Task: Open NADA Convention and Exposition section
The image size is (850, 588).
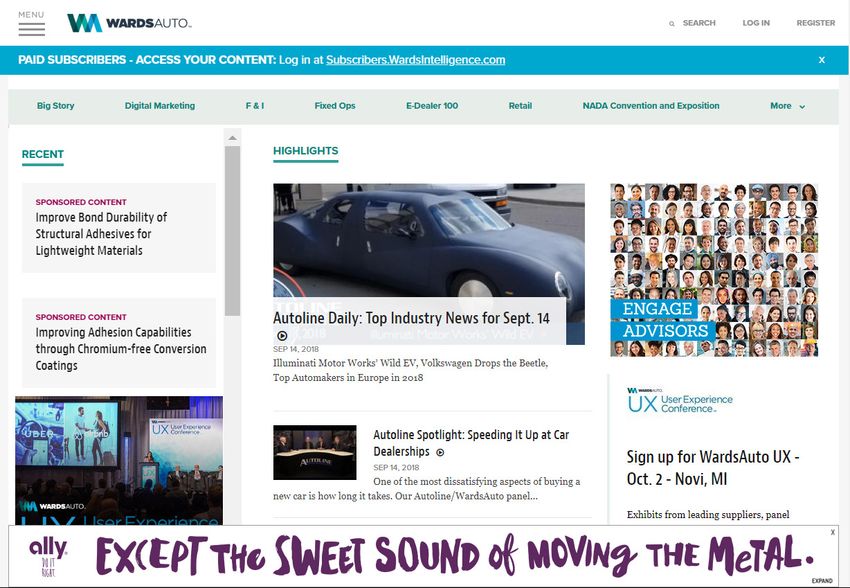Action: point(651,106)
